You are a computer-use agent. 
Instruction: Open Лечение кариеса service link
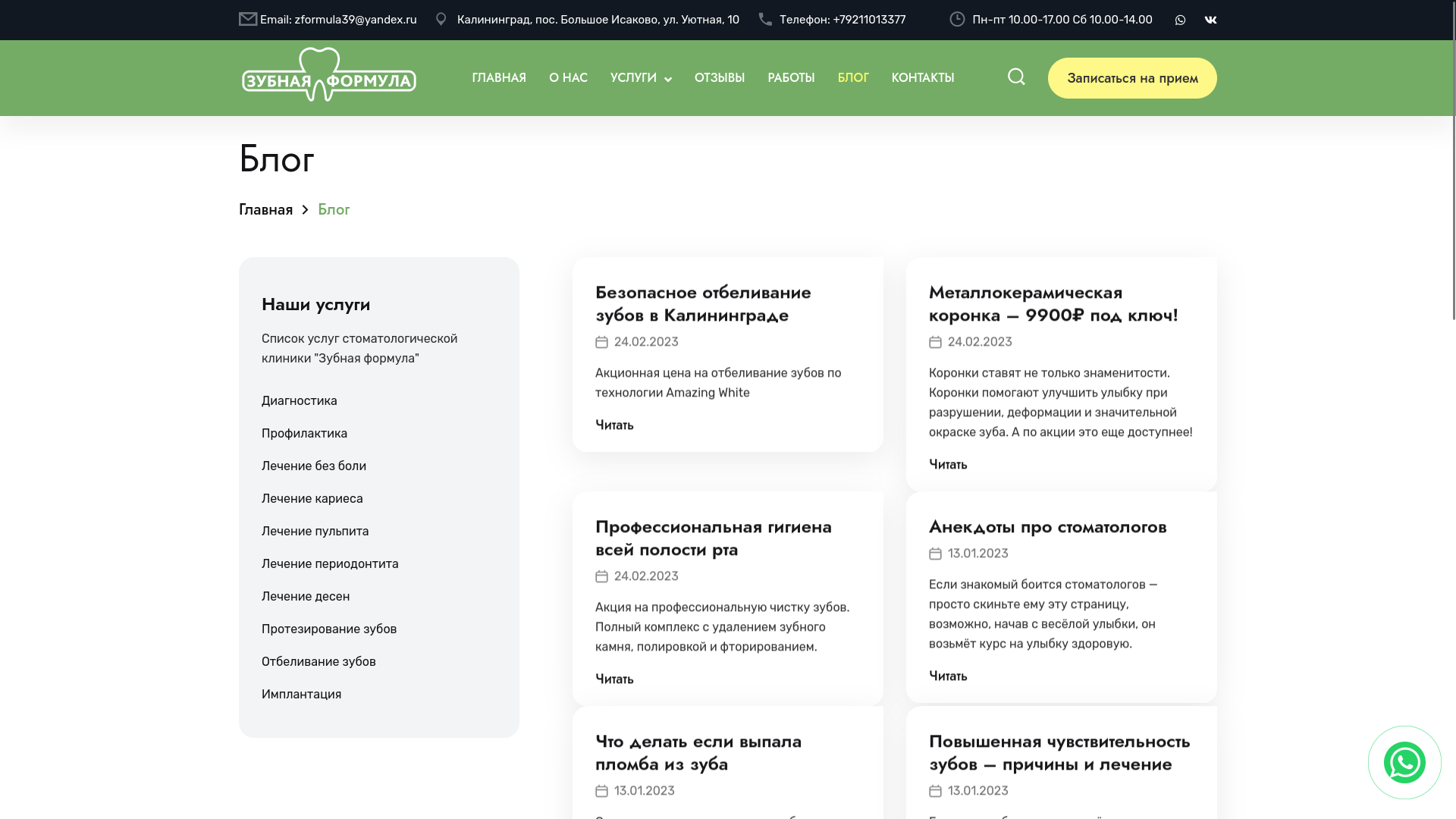[312, 499]
